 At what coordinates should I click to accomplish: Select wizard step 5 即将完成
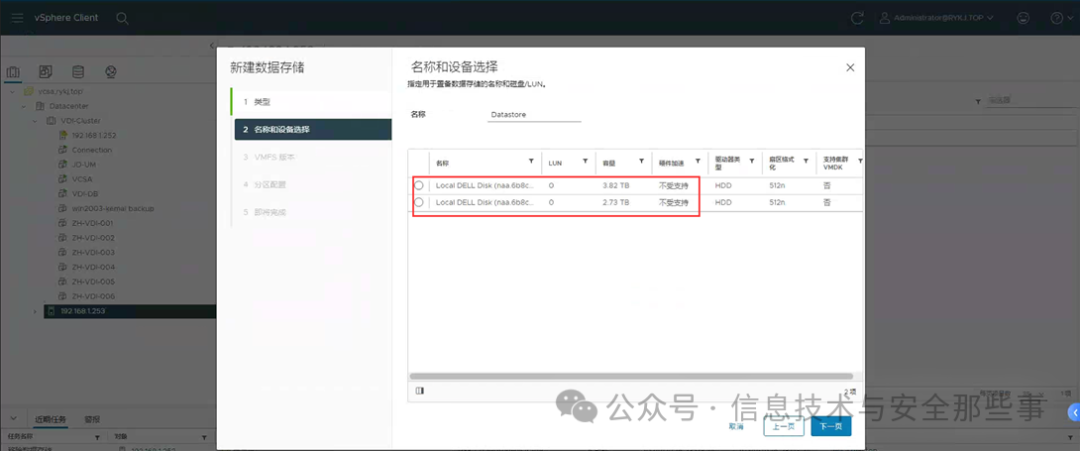point(311,212)
